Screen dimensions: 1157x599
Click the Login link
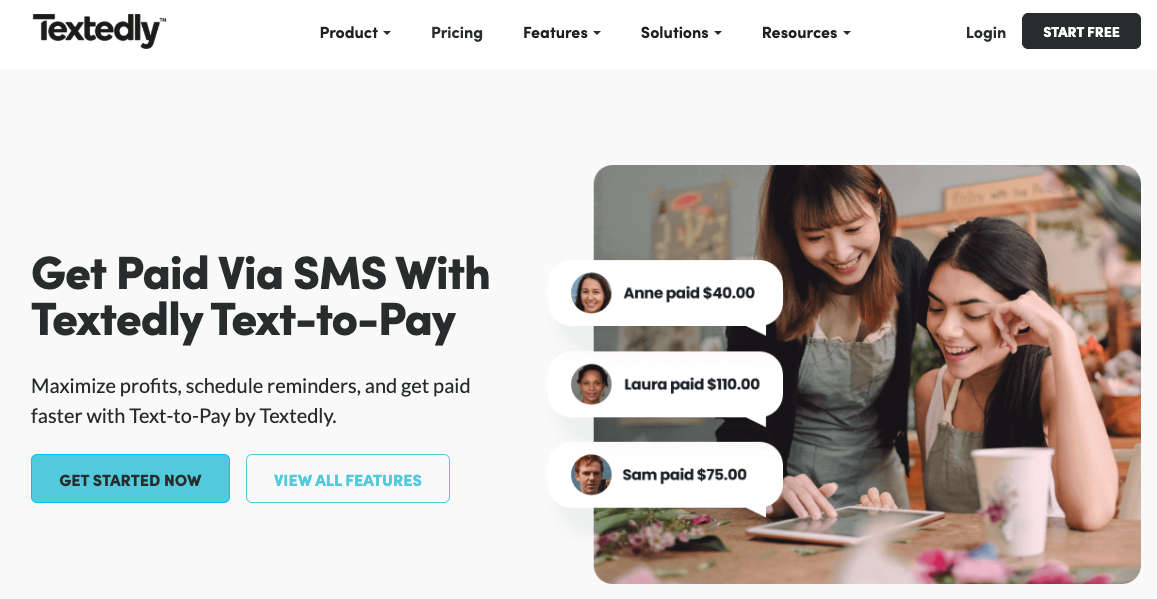[985, 32]
